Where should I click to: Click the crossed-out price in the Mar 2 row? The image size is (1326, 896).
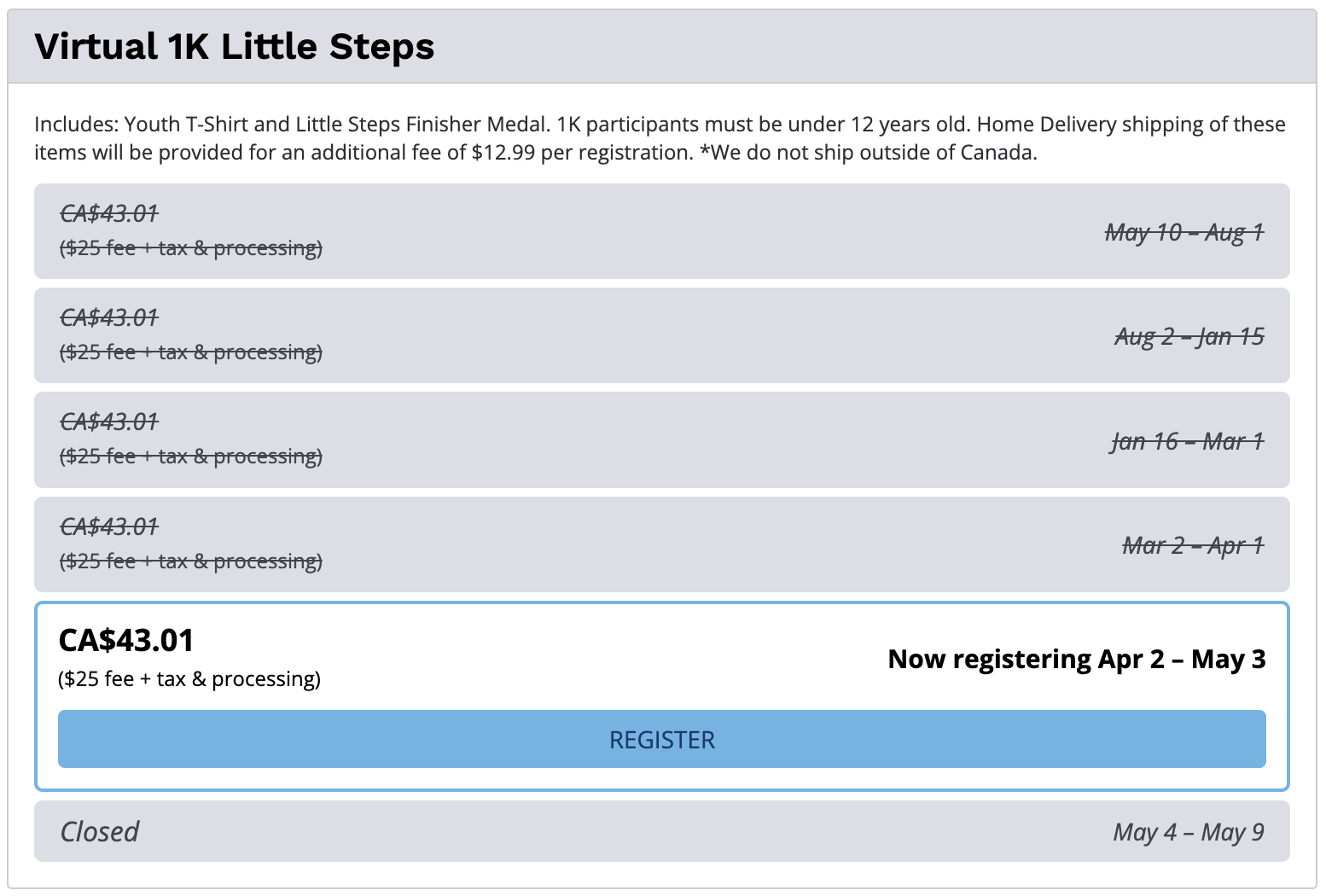(109, 527)
